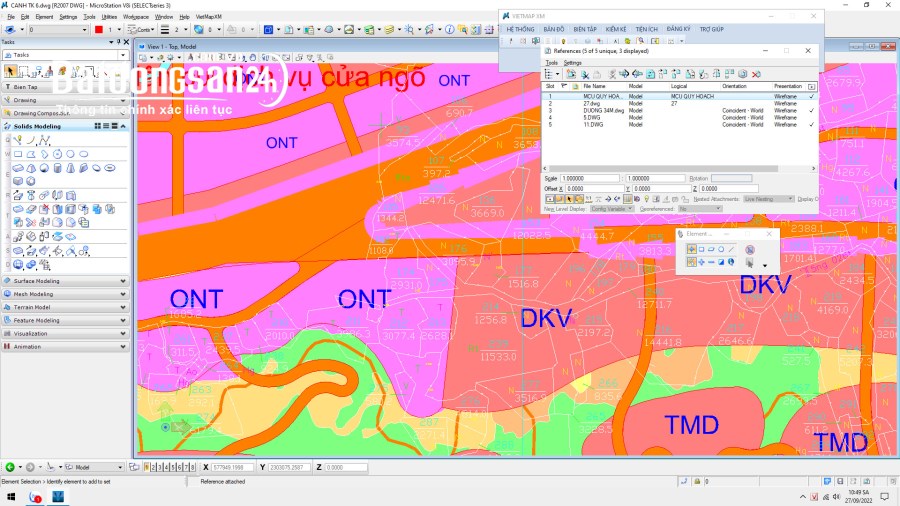Open the Nested Attachments Live Nesting dropdown
This screenshot has width=900, height=506.
pos(768,199)
